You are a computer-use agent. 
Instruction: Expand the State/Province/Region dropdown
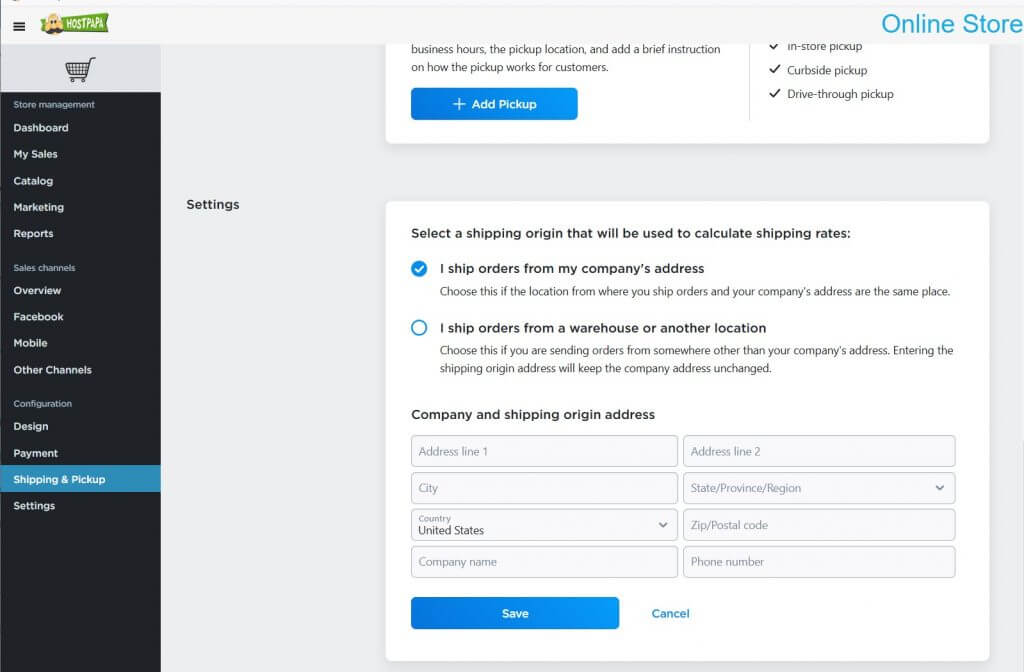coord(939,488)
